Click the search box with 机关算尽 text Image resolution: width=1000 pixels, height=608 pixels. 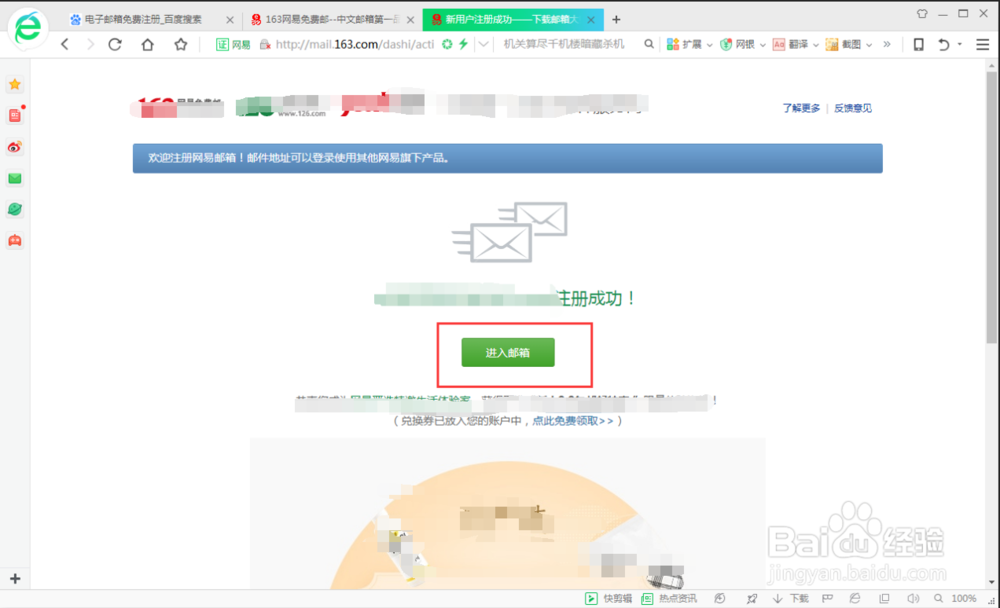(x=564, y=44)
